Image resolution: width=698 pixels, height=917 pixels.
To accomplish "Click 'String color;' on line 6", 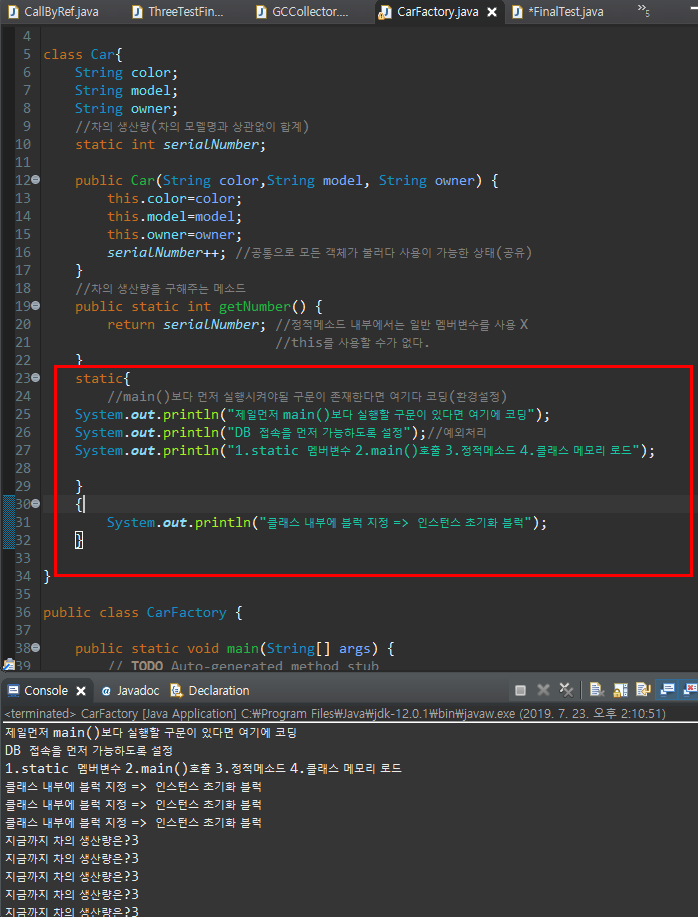I will [x=126, y=73].
